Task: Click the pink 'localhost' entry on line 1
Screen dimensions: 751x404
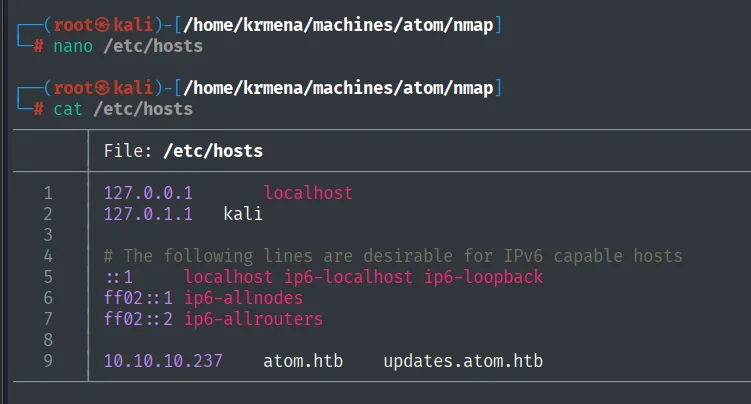Action: coord(308,193)
